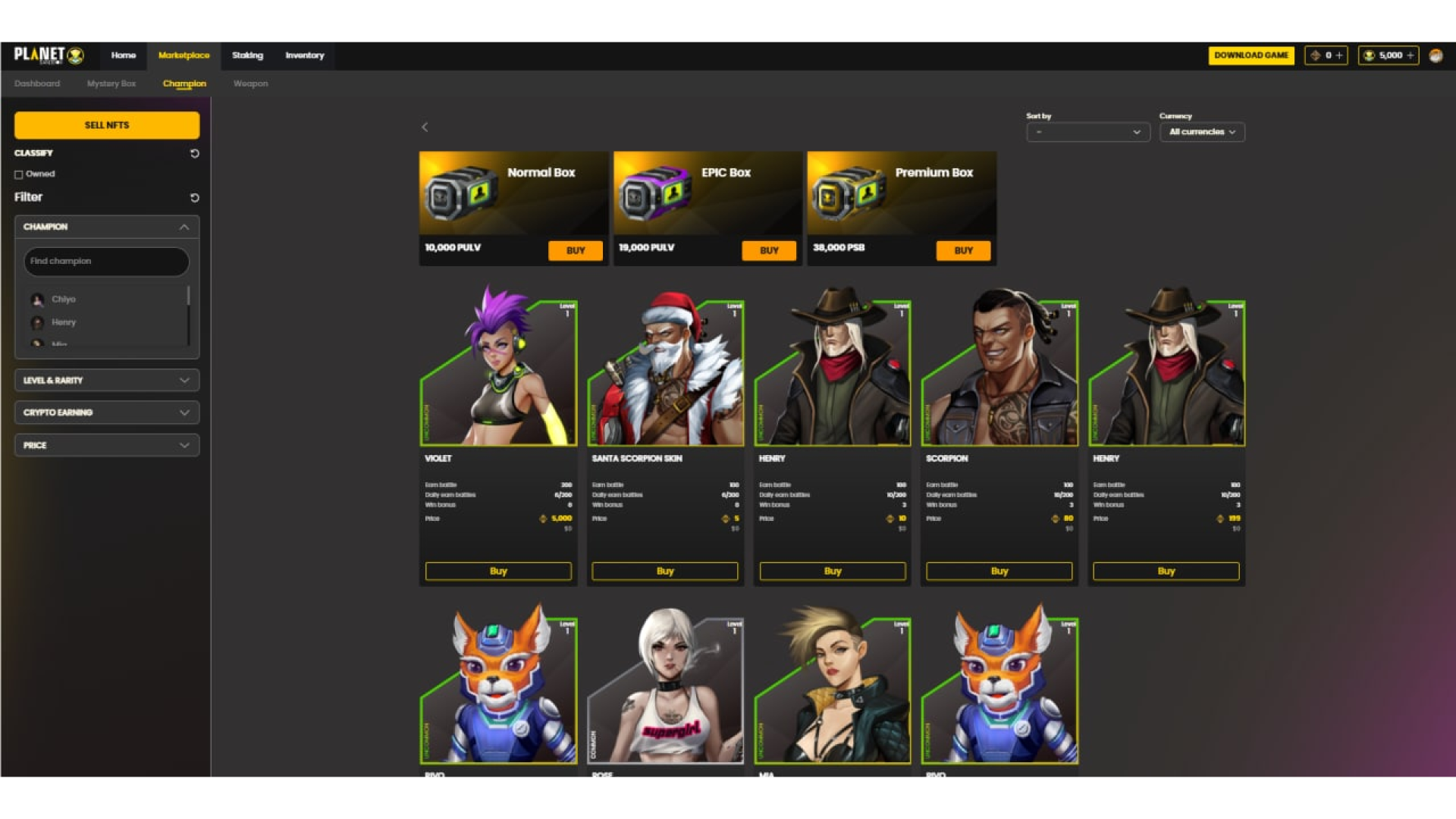Click the back arrow above the box listings
This screenshot has height=819, width=1456.
coord(425,127)
